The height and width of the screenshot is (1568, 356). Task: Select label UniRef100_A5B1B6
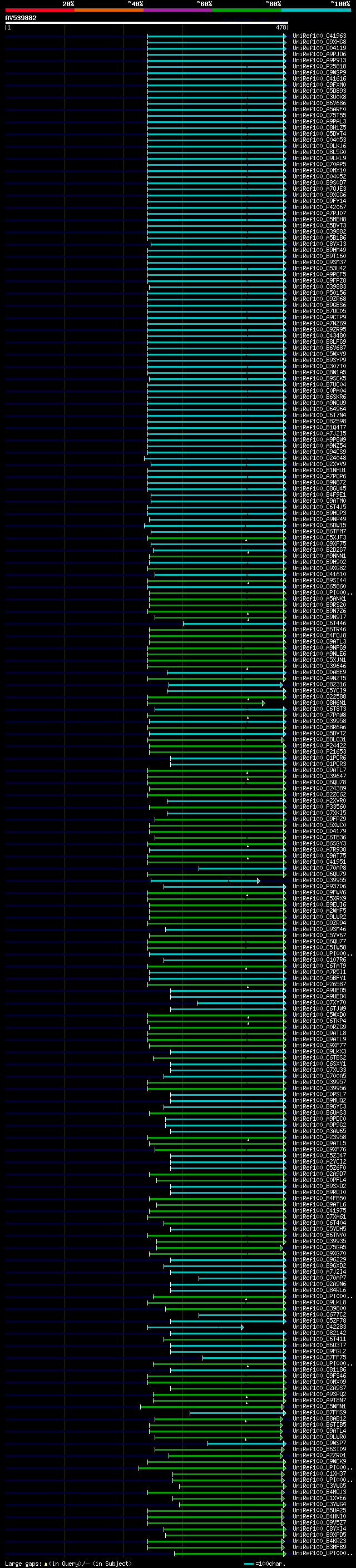(x=319, y=238)
